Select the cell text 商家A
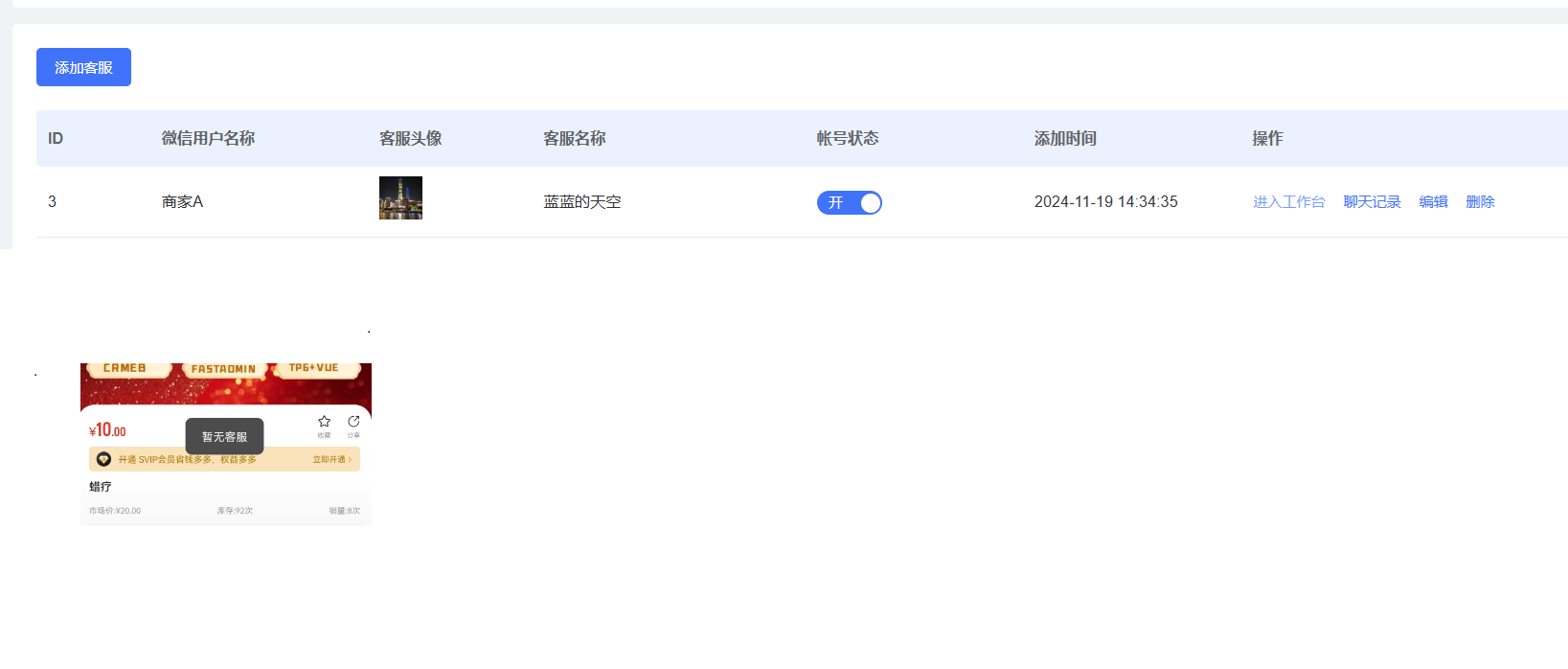The height and width of the screenshot is (669, 1568). 182,202
